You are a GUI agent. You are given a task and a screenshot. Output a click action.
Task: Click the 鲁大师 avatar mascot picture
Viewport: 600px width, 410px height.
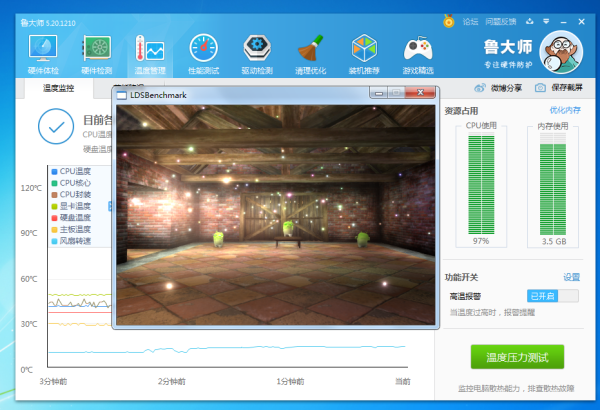click(561, 52)
